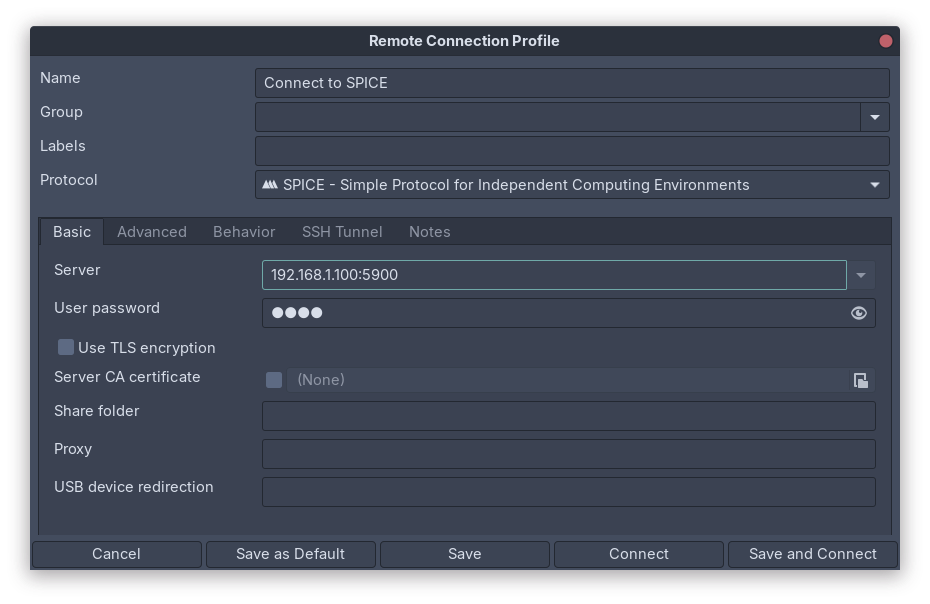Click Save as Default button
The image size is (930, 604).
tap(290, 554)
